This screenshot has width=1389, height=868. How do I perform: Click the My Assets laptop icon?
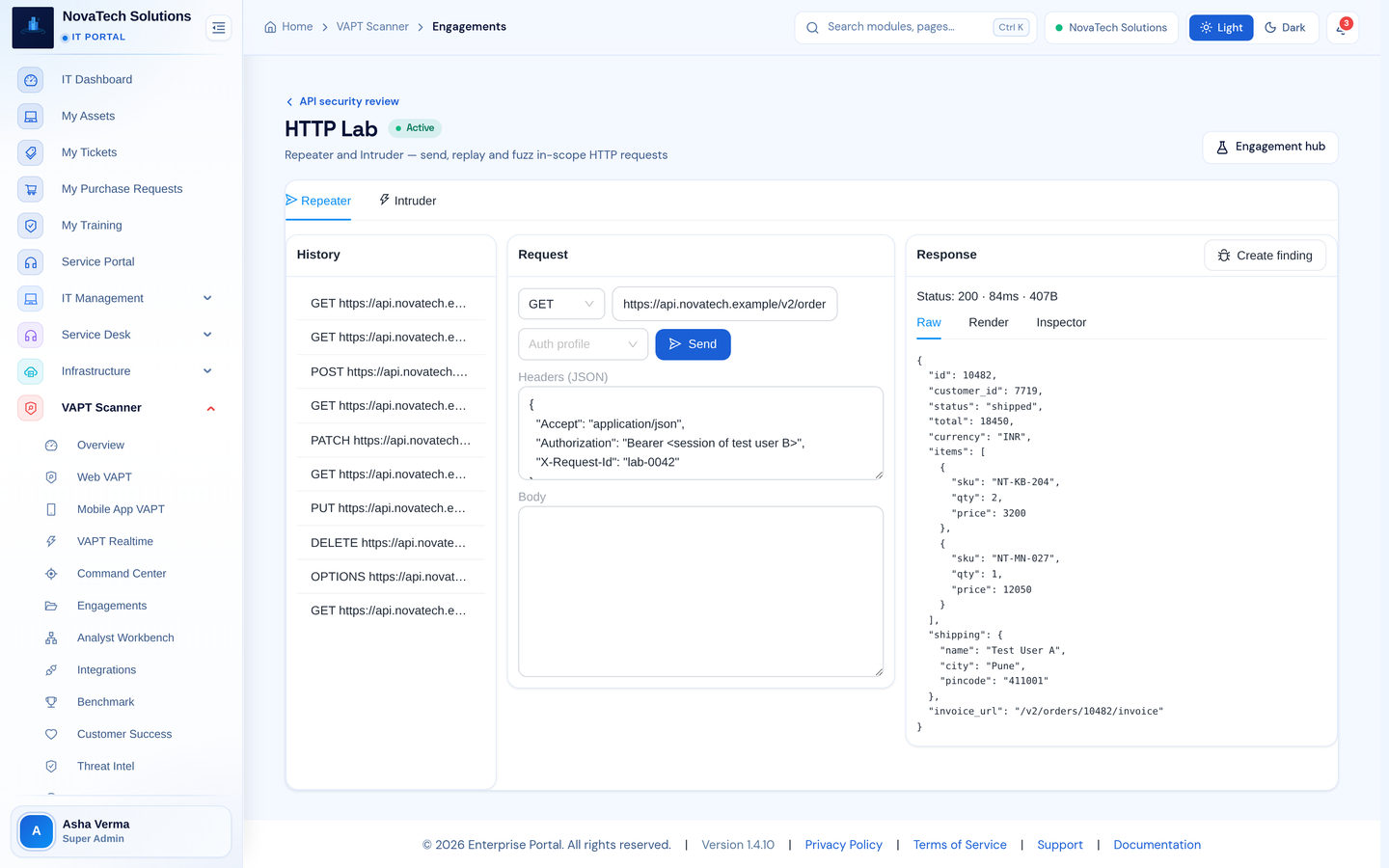(31, 117)
